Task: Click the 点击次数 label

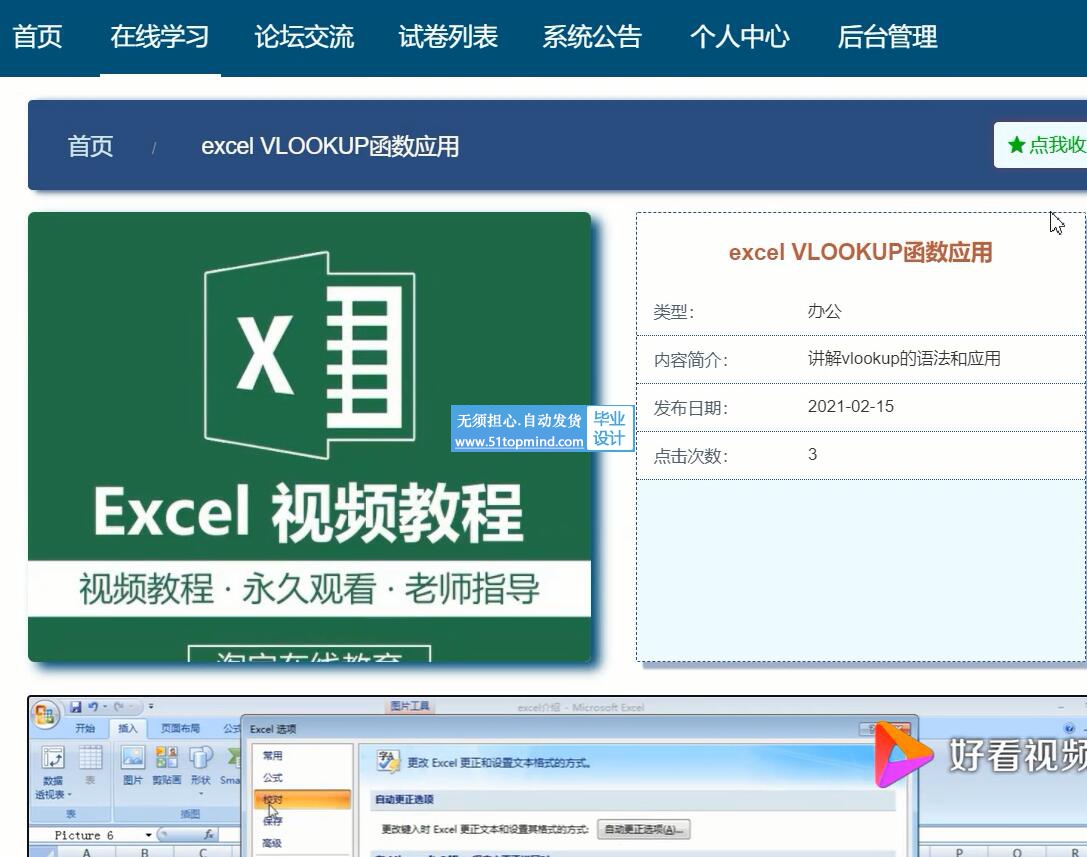Action: pos(690,456)
